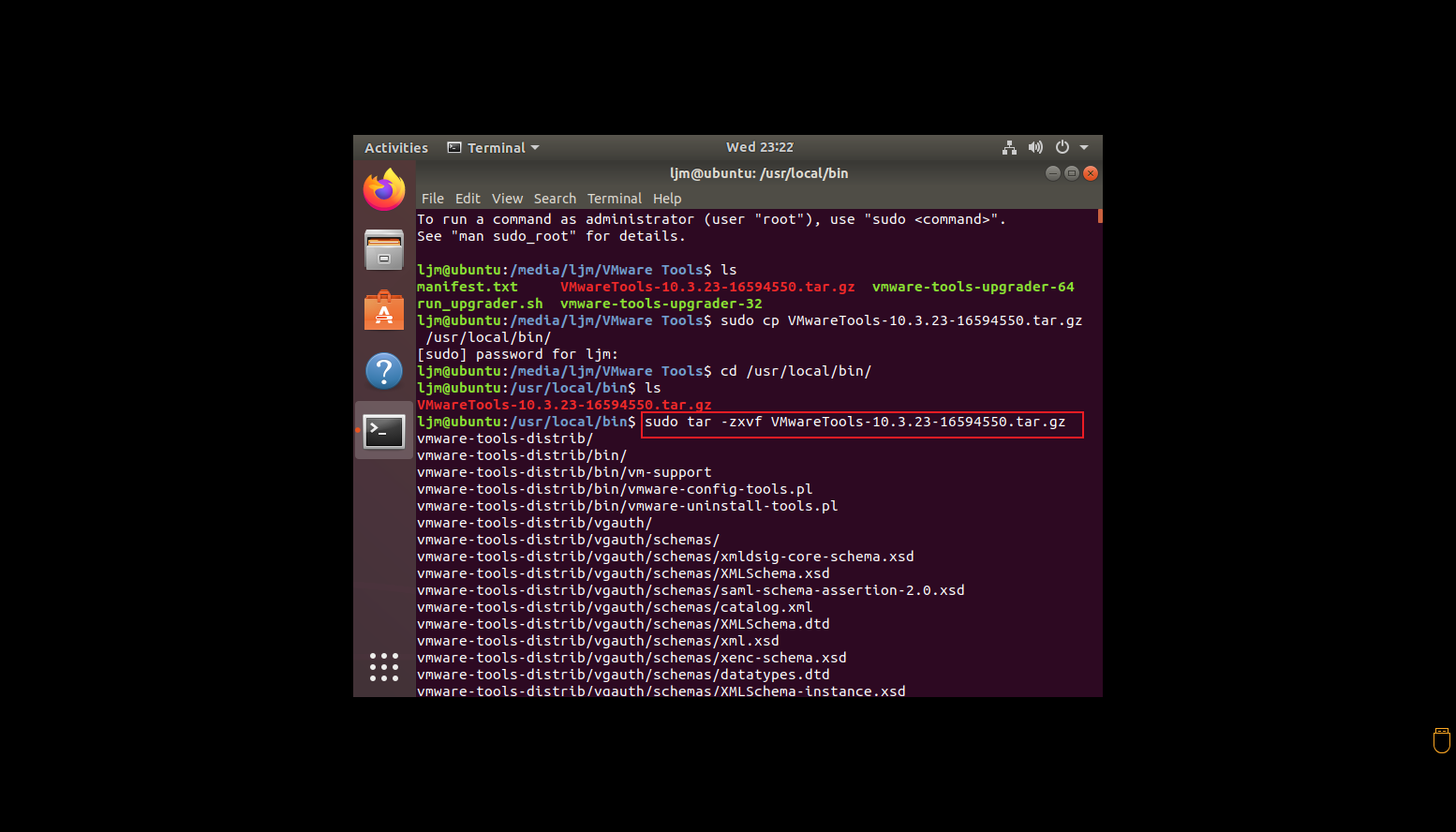The width and height of the screenshot is (1456, 832).
Task: Open the File menu
Action: point(433,199)
